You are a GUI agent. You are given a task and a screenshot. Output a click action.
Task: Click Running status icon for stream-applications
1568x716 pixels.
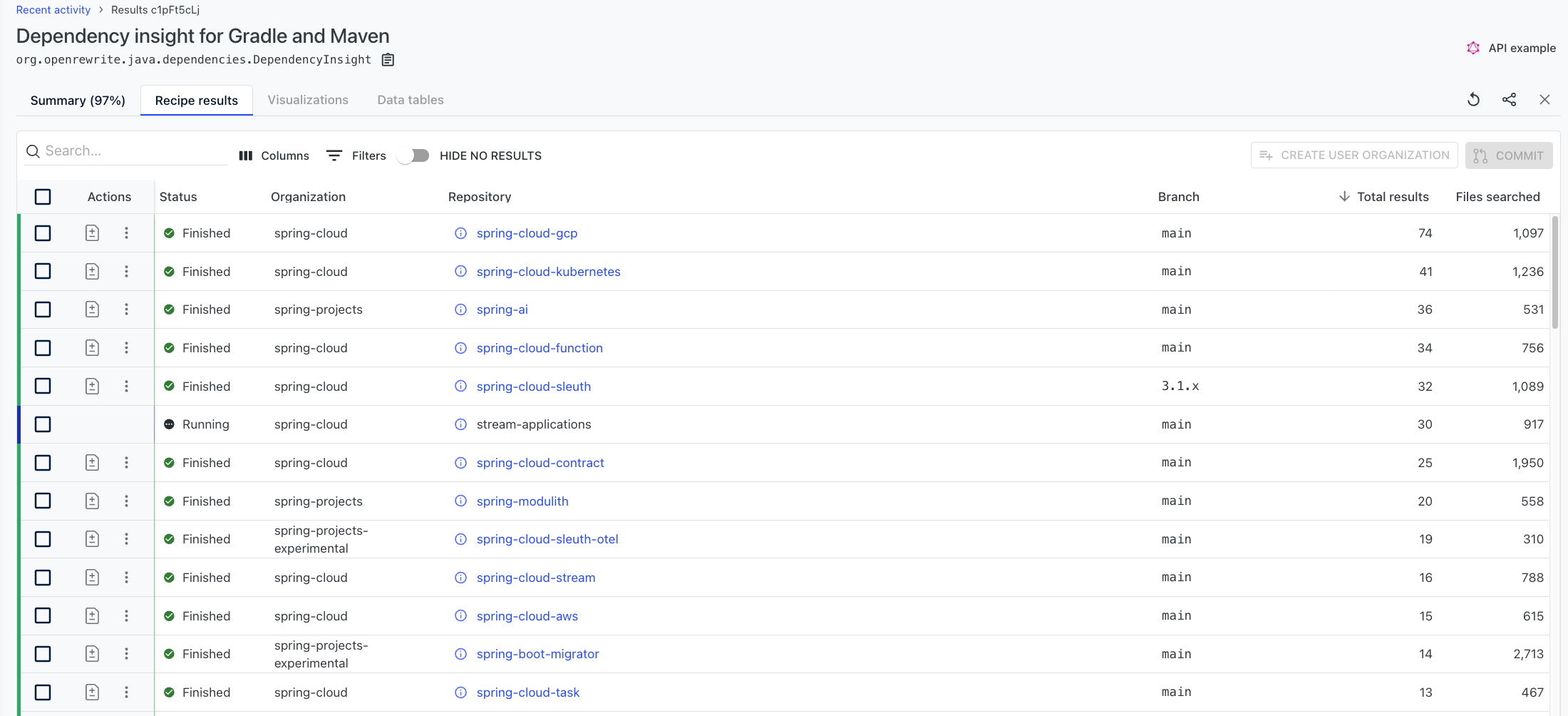(x=169, y=424)
